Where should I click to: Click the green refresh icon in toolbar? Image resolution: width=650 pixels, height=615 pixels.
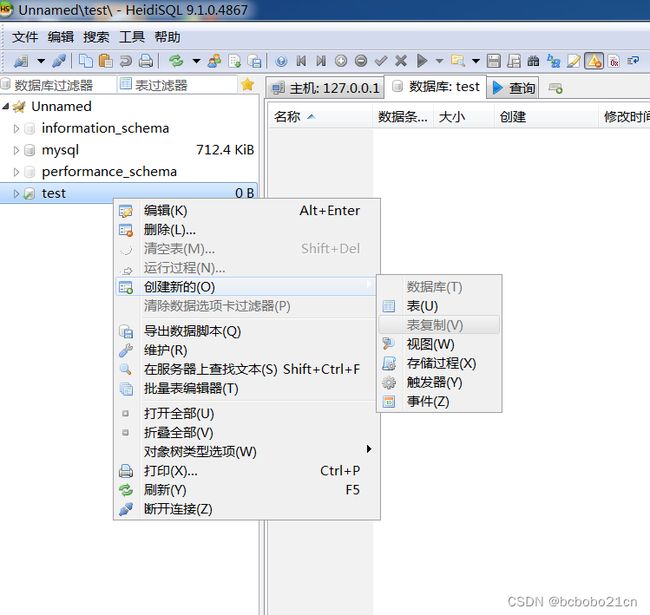point(176,61)
